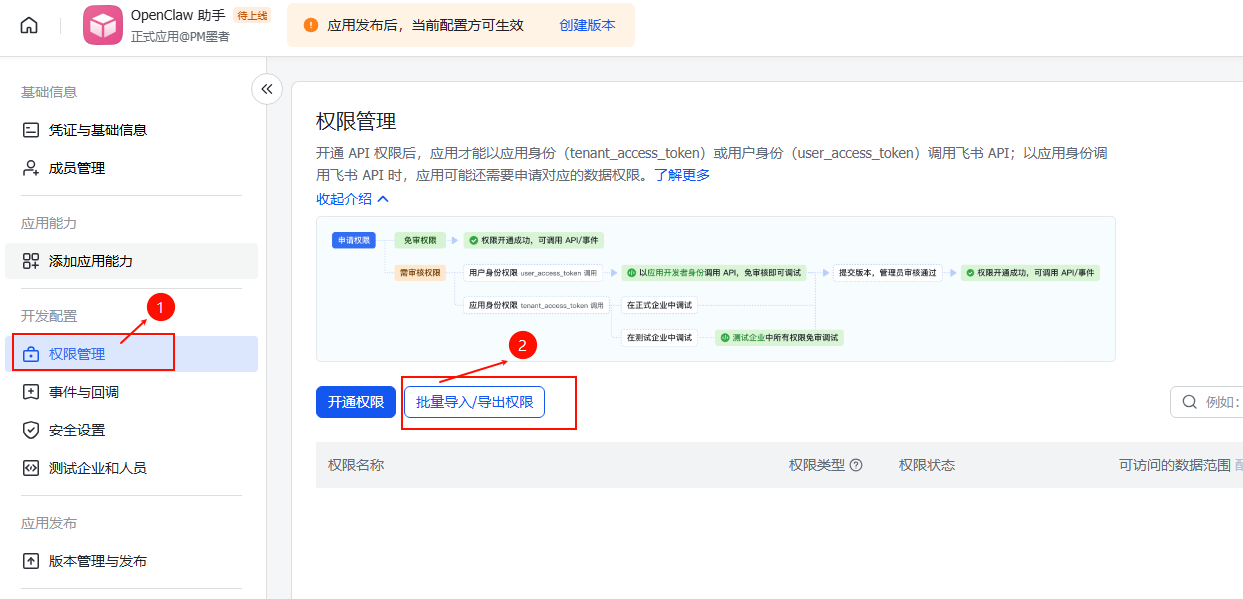Click the 版本管理与发布 upload icon
Screen dimensions: 1243x599
[x=31, y=561]
